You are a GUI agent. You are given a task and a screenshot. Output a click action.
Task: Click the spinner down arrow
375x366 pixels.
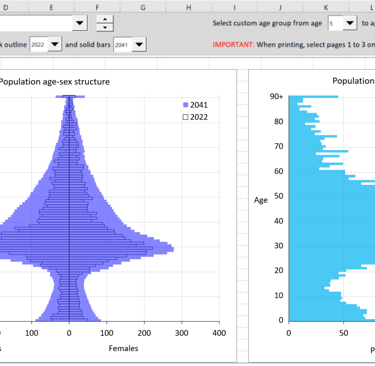105,27
